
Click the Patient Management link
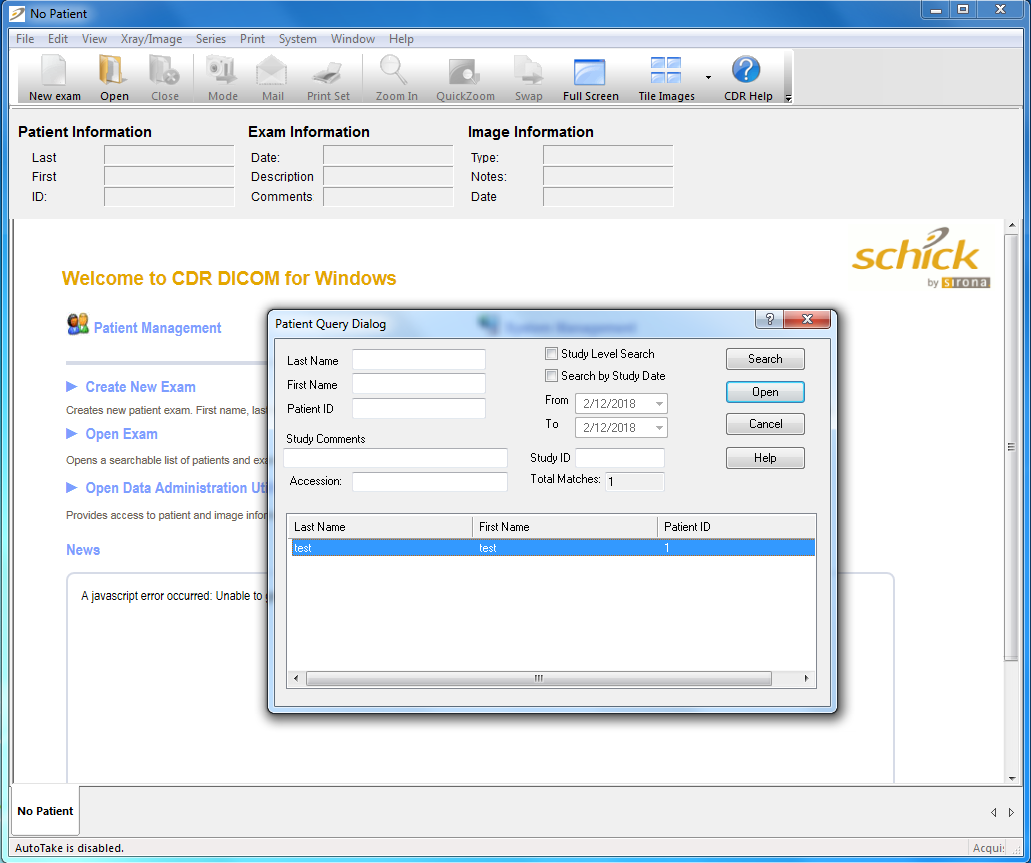coord(157,328)
